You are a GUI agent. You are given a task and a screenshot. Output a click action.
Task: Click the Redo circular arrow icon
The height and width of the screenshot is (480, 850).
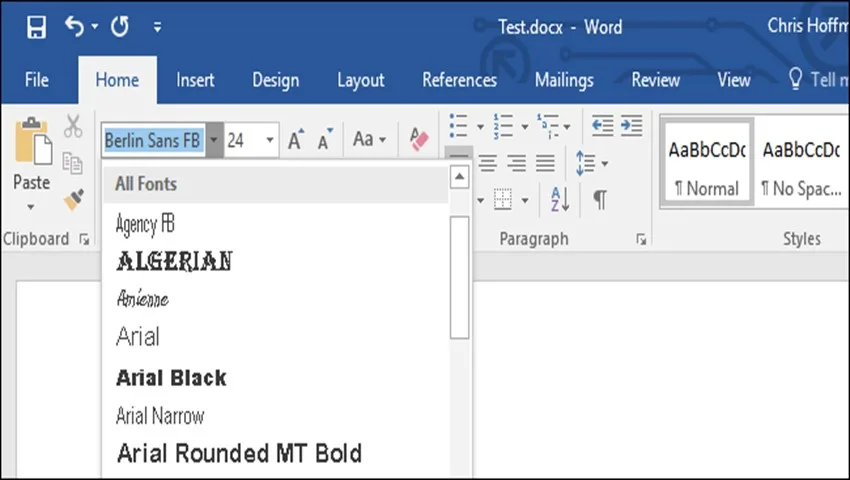120,26
